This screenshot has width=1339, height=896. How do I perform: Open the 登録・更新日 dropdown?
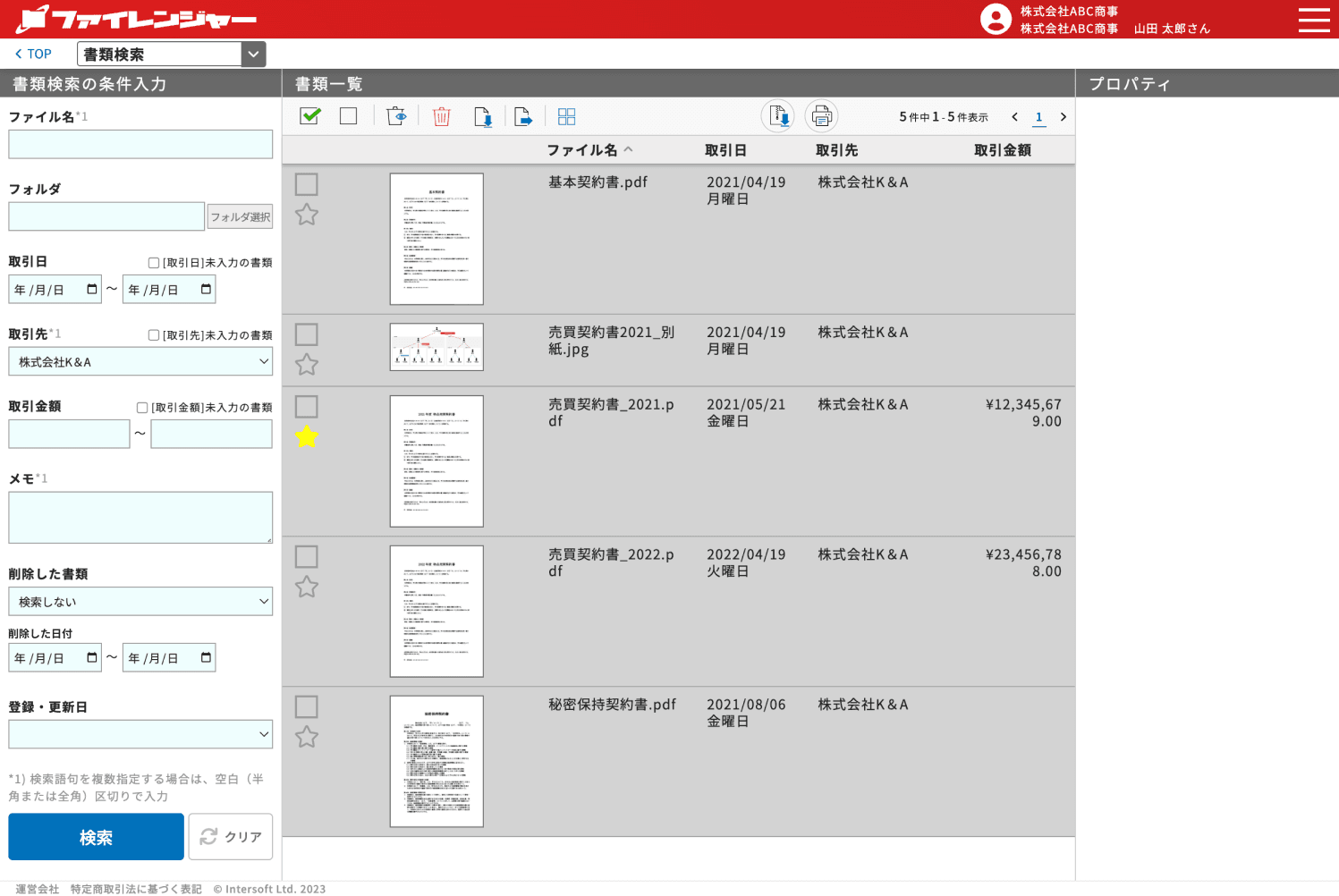pos(140,734)
